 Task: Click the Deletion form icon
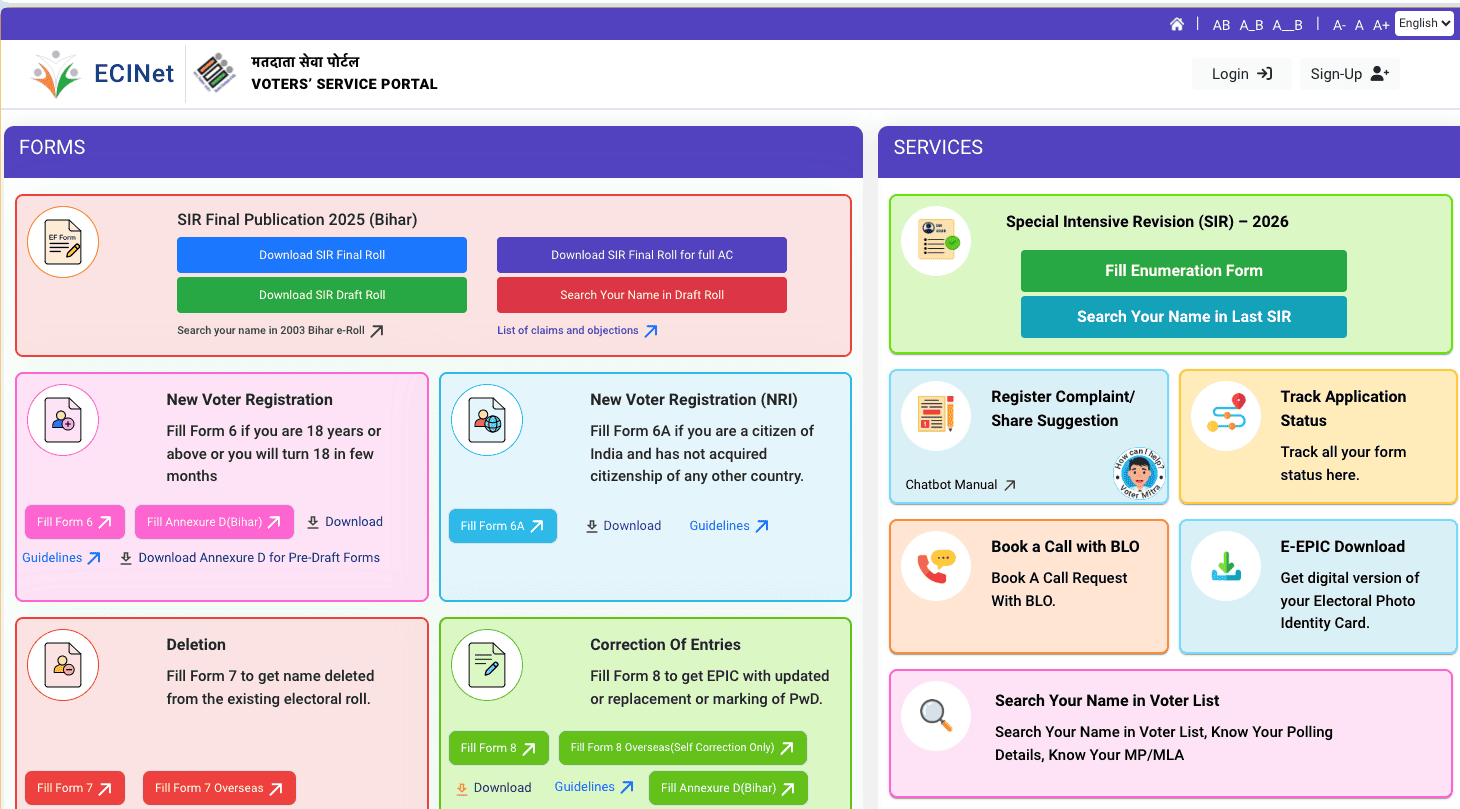click(x=63, y=666)
